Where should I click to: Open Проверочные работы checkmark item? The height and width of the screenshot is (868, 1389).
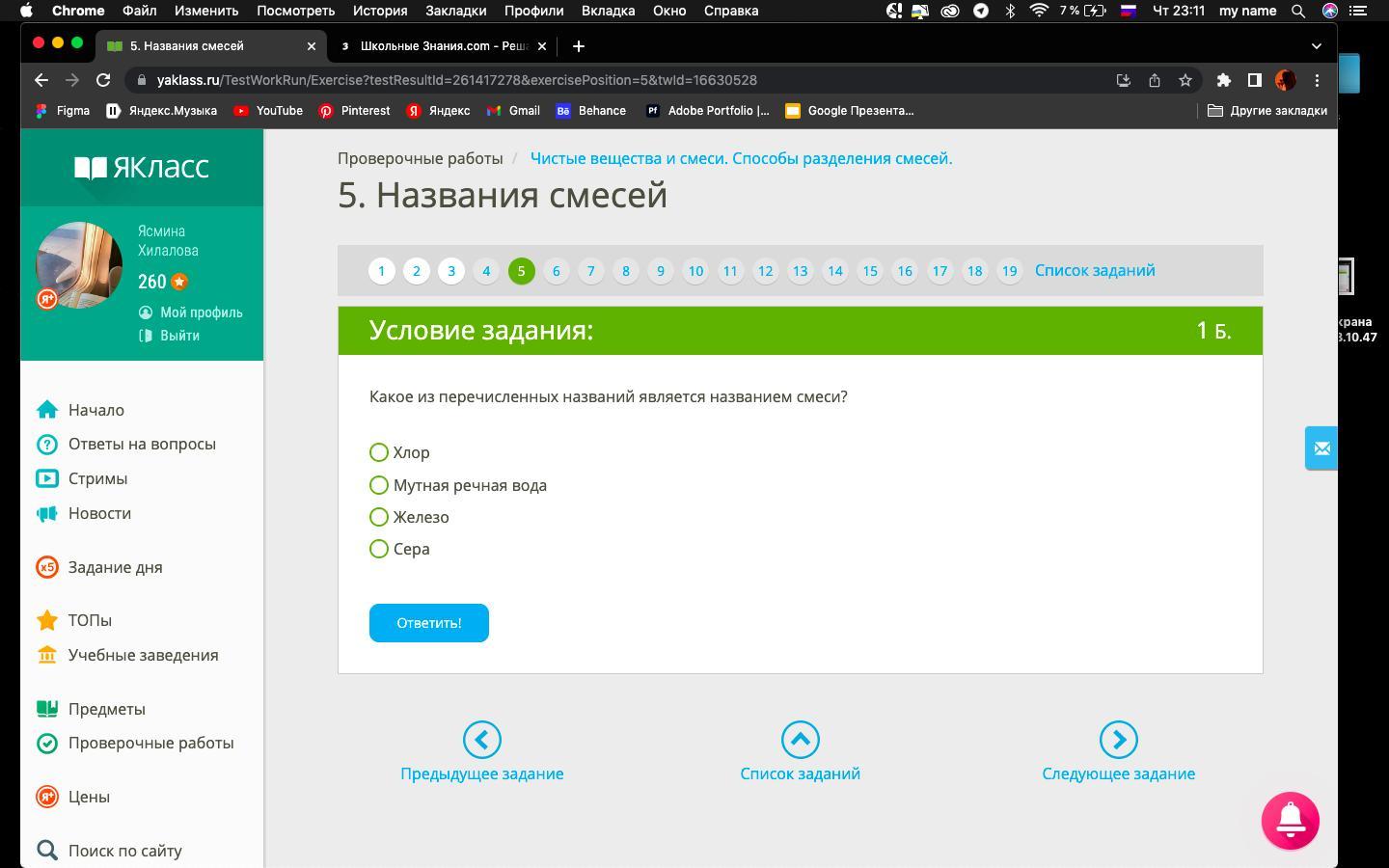(135, 743)
